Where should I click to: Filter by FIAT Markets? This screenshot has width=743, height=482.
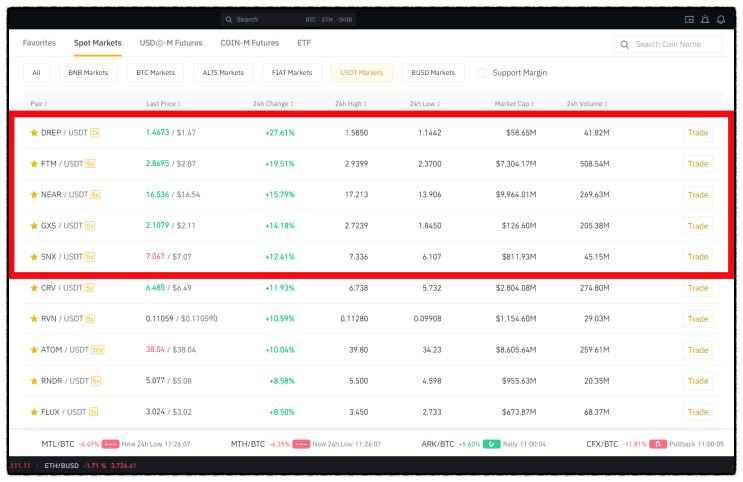292,73
